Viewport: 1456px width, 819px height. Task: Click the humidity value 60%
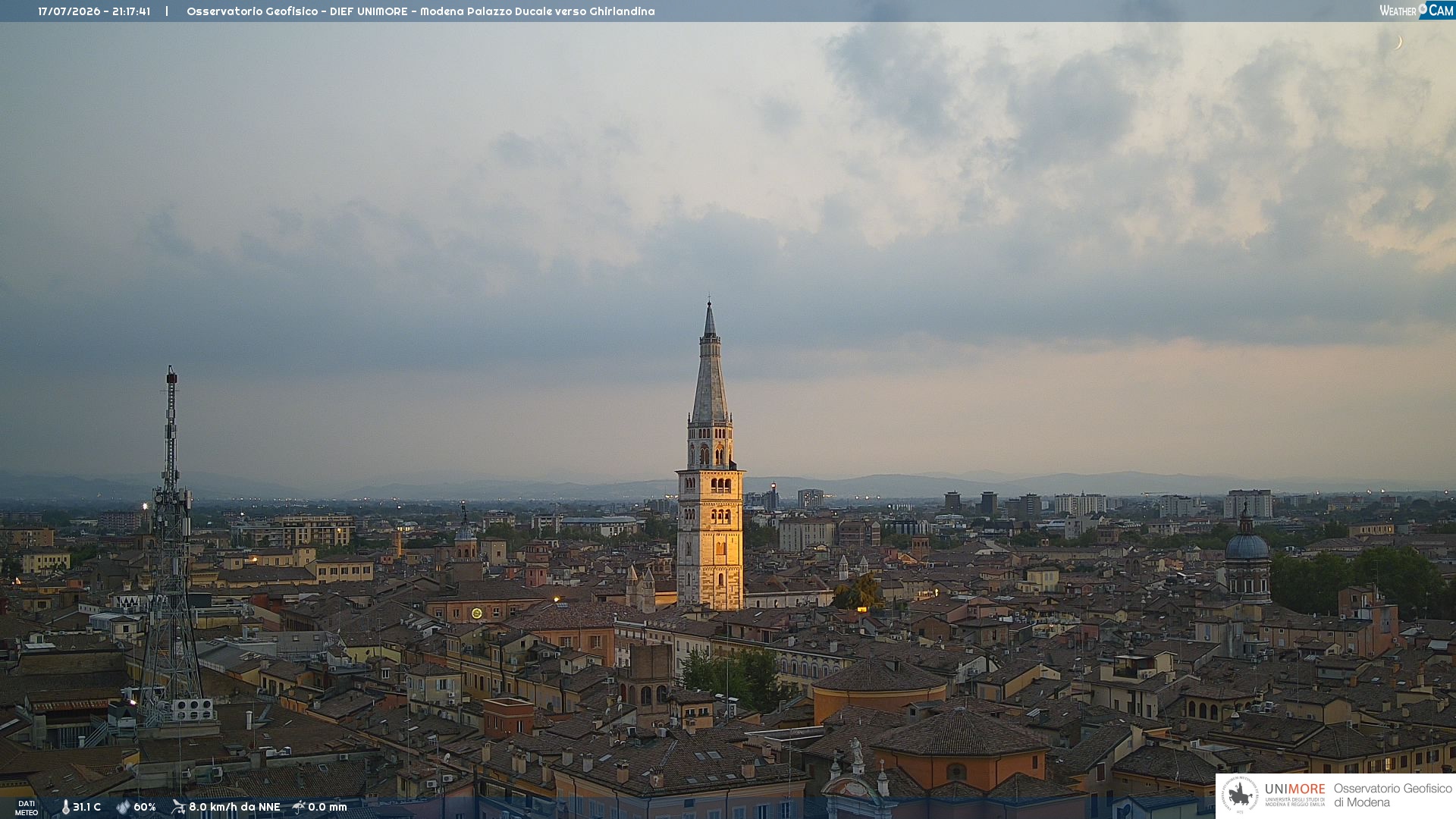145,807
